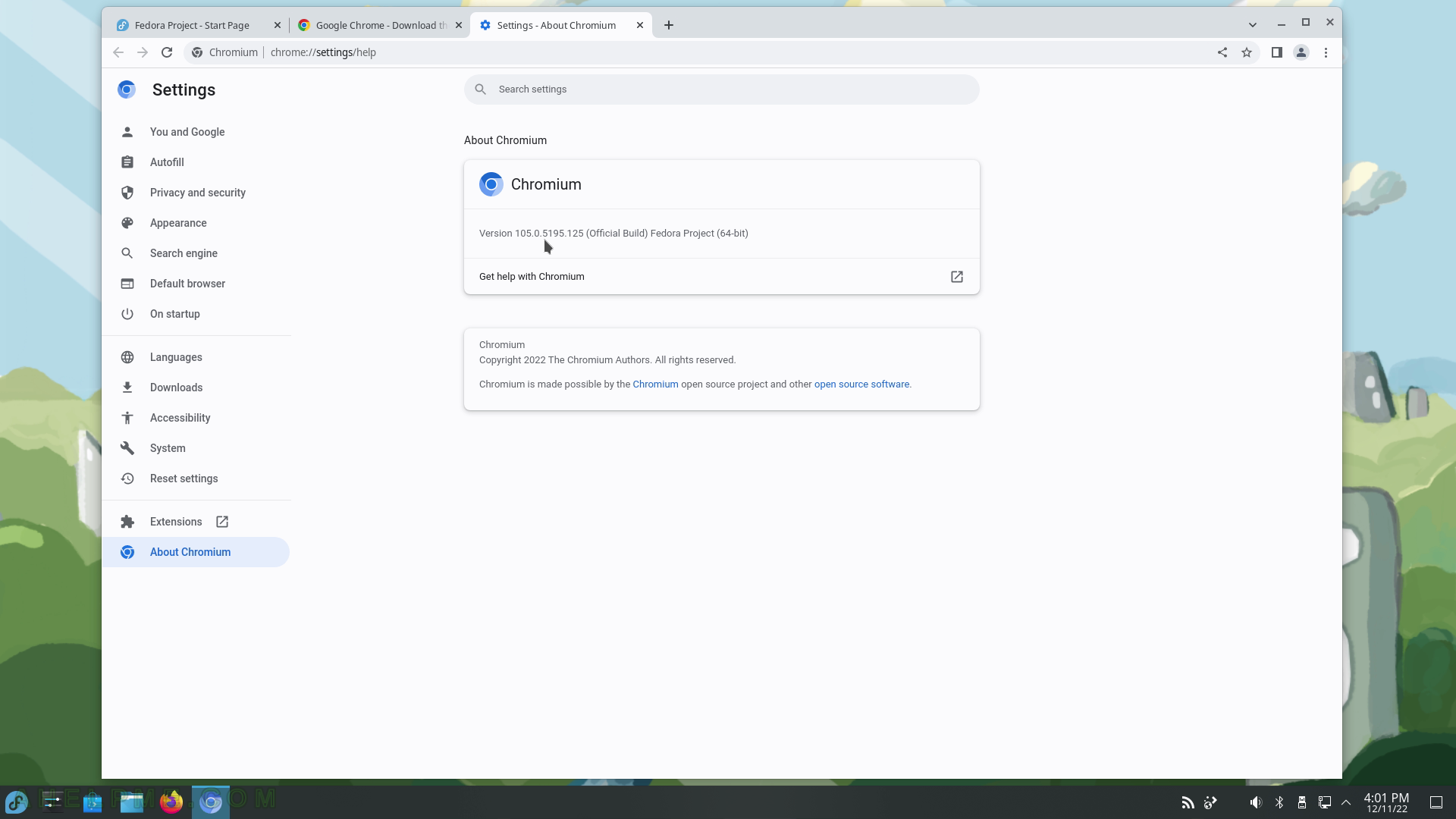Open a new tab with plus button

[x=668, y=25]
